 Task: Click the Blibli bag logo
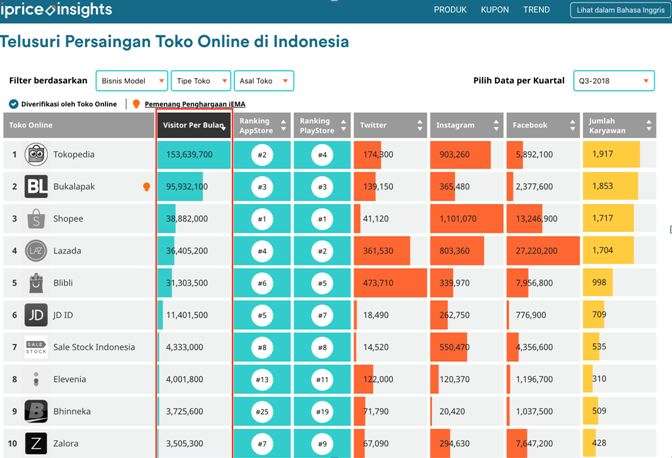click(36, 283)
